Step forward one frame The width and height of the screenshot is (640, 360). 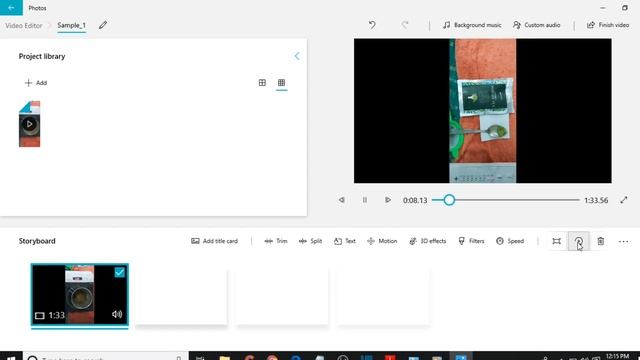[x=387, y=200]
